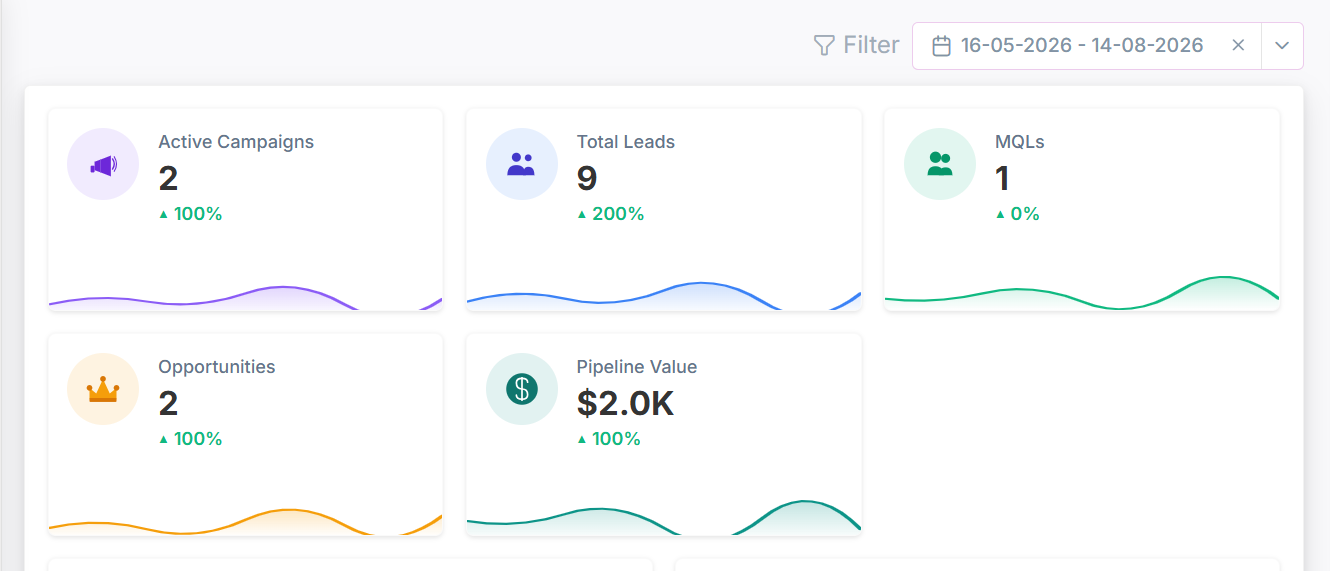Open the MQLs card title
The image size is (1330, 571).
[1020, 142]
